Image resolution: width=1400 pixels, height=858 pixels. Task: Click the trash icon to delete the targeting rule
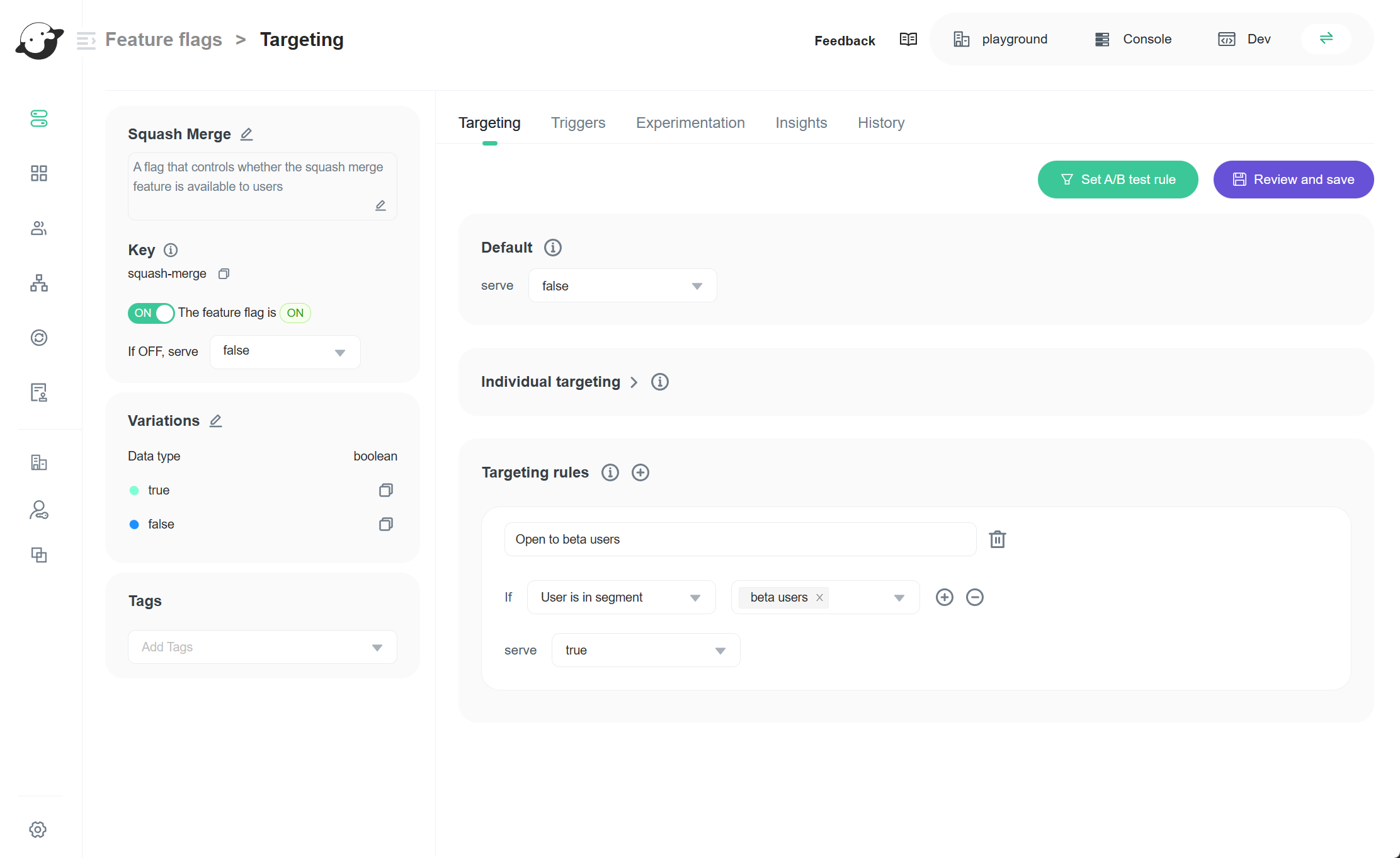click(x=997, y=539)
